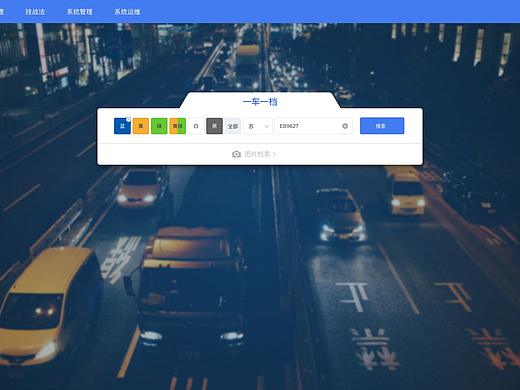
Task: Select the yellow-green (黄绿) plate color
Action: pyautogui.click(x=177, y=126)
